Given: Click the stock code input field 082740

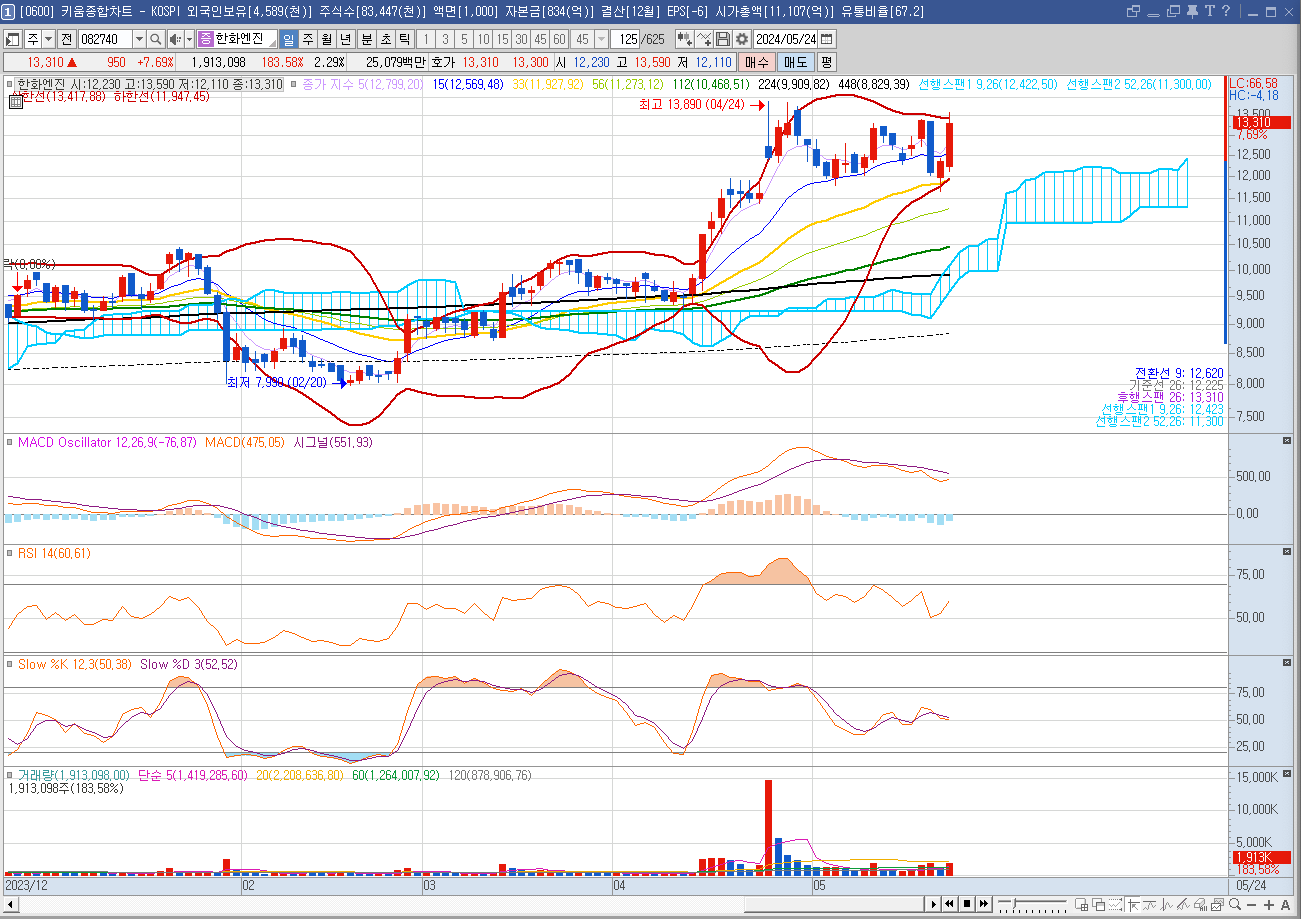Looking at the screenshot, I should pos(104,39).
